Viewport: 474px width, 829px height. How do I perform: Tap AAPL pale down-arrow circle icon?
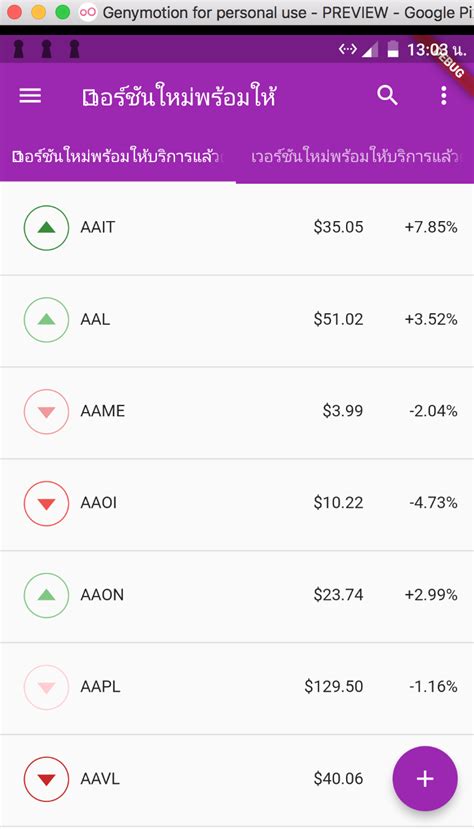coord(47,687)
